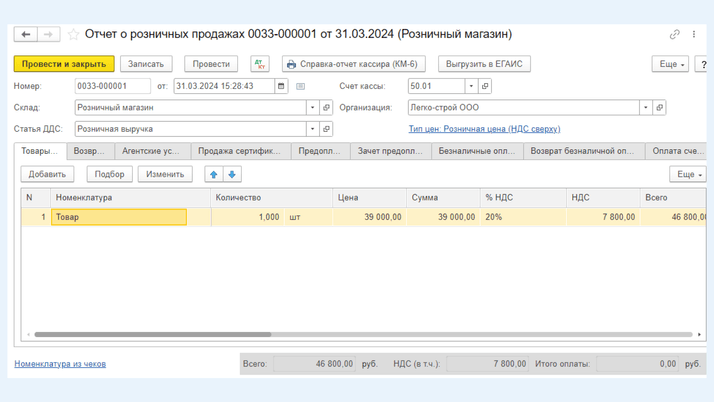The width and height of the screenshot is (714, 402).
Task: Open Счет кассы account 50.01 form
Action: (x=485, y=86)
